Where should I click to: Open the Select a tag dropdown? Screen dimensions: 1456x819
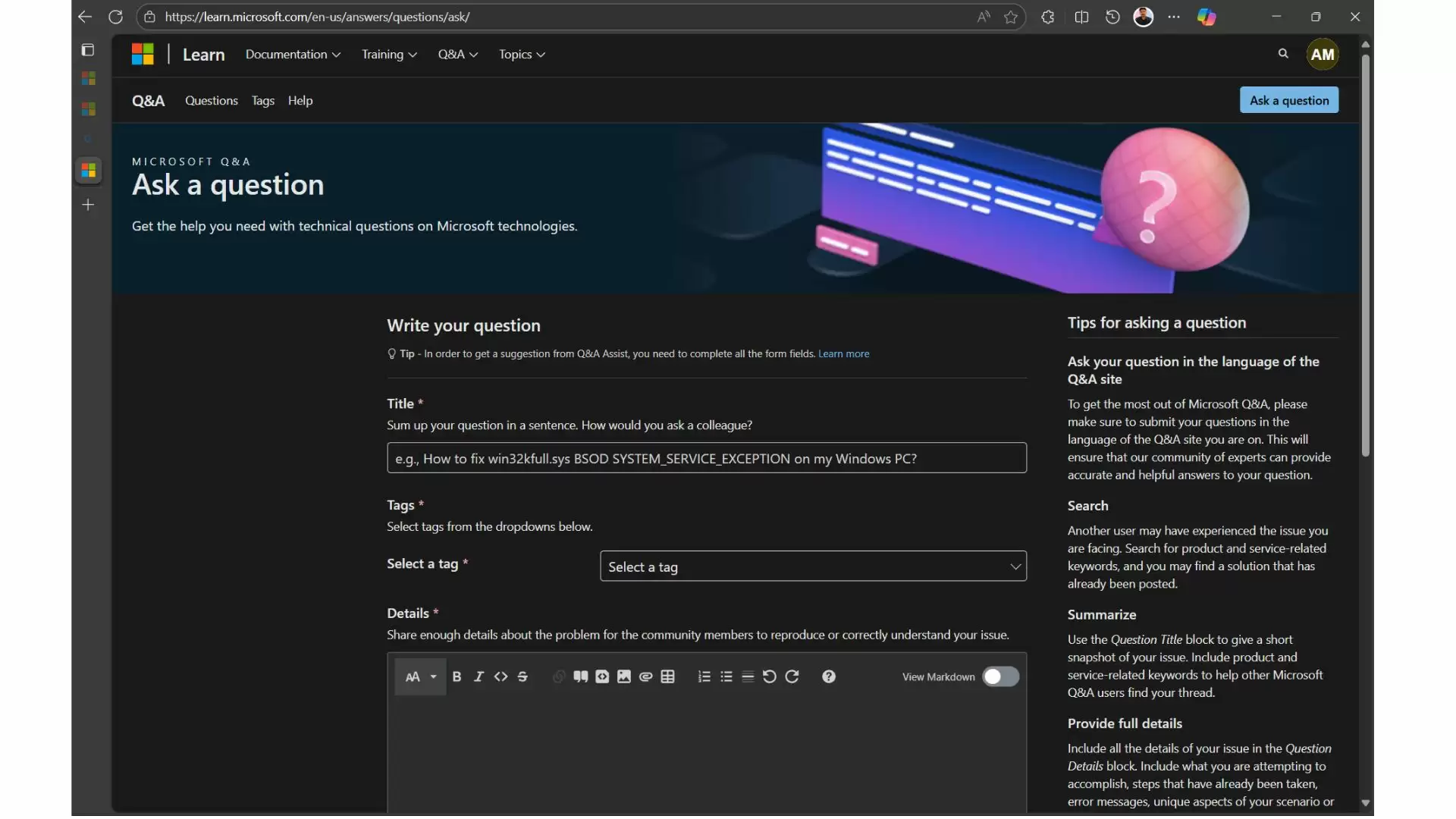[x=813, y=566]
